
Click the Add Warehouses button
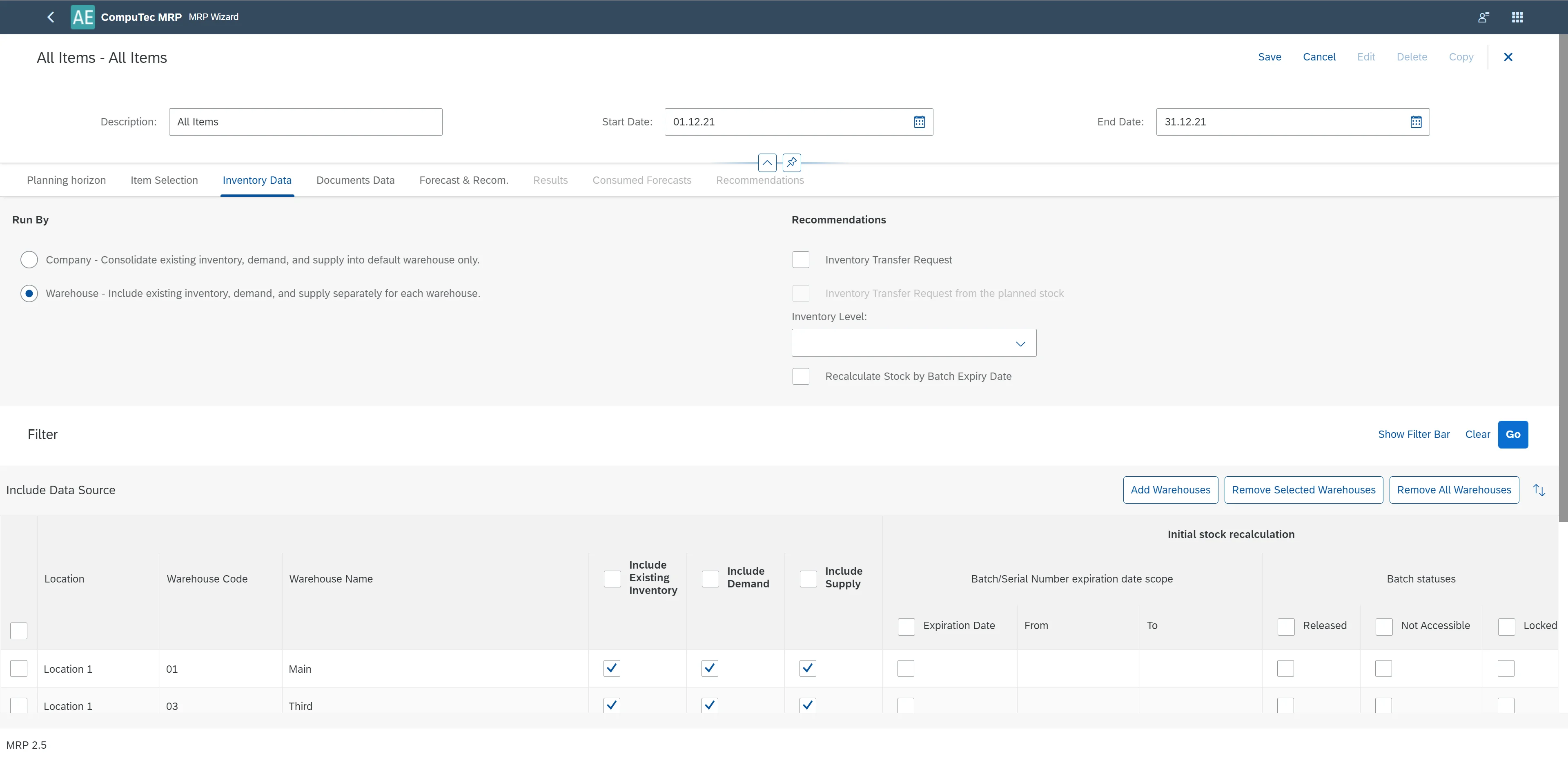click(x=1170, y=490)
